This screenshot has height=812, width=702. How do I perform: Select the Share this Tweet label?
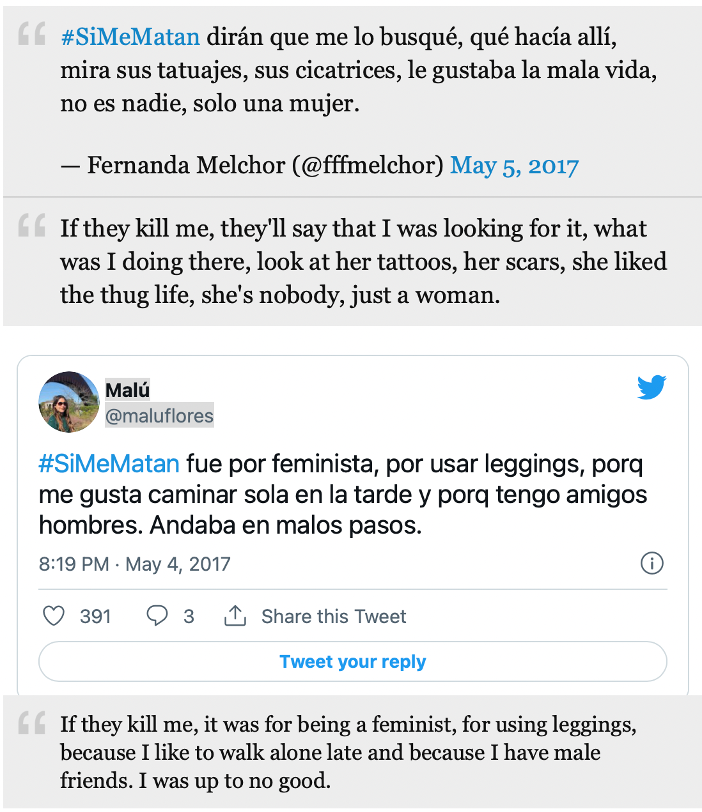pyautogui.click(x=333, y=616)
